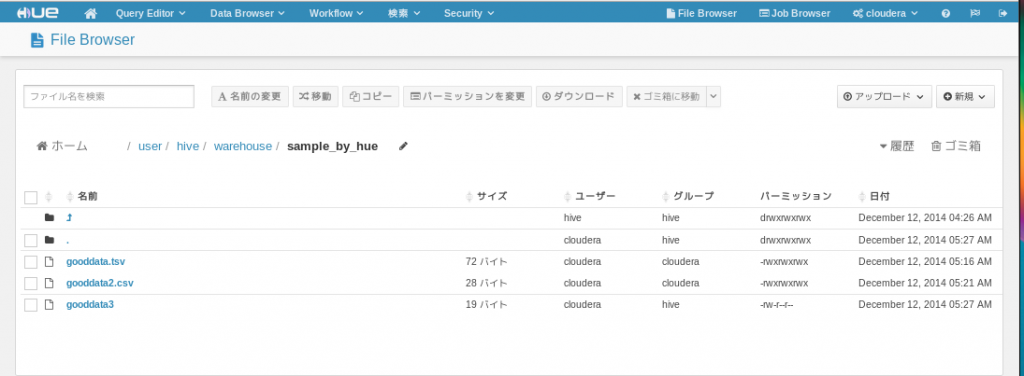Click the sample_by_hue breadcrumb text
The width and height of the screenshot is (1024, 376).
click(x=332, y=146)
